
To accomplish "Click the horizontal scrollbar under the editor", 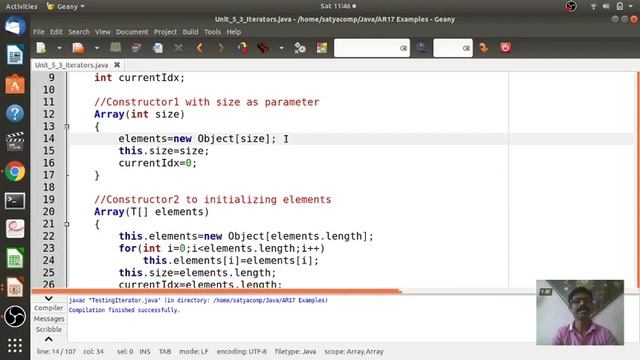I will [216, 291].
